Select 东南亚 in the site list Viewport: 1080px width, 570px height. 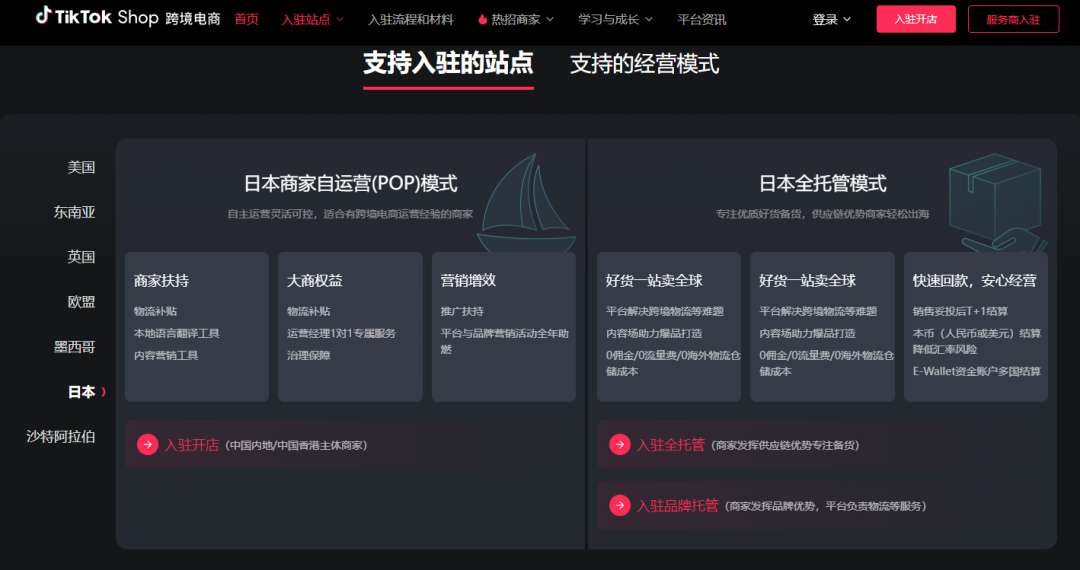click(74, 212)
